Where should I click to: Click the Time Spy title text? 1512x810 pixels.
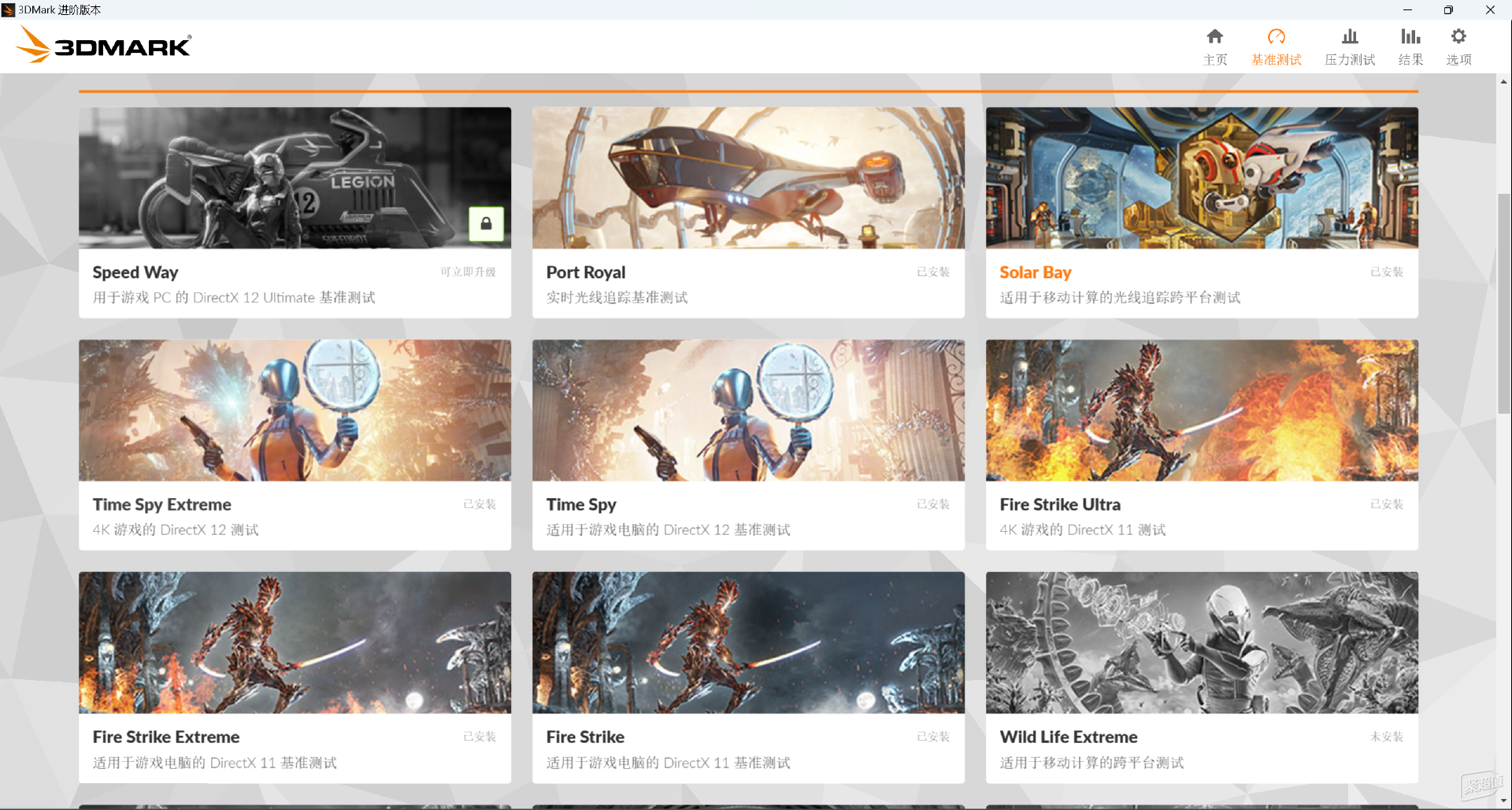click(581, 505)
